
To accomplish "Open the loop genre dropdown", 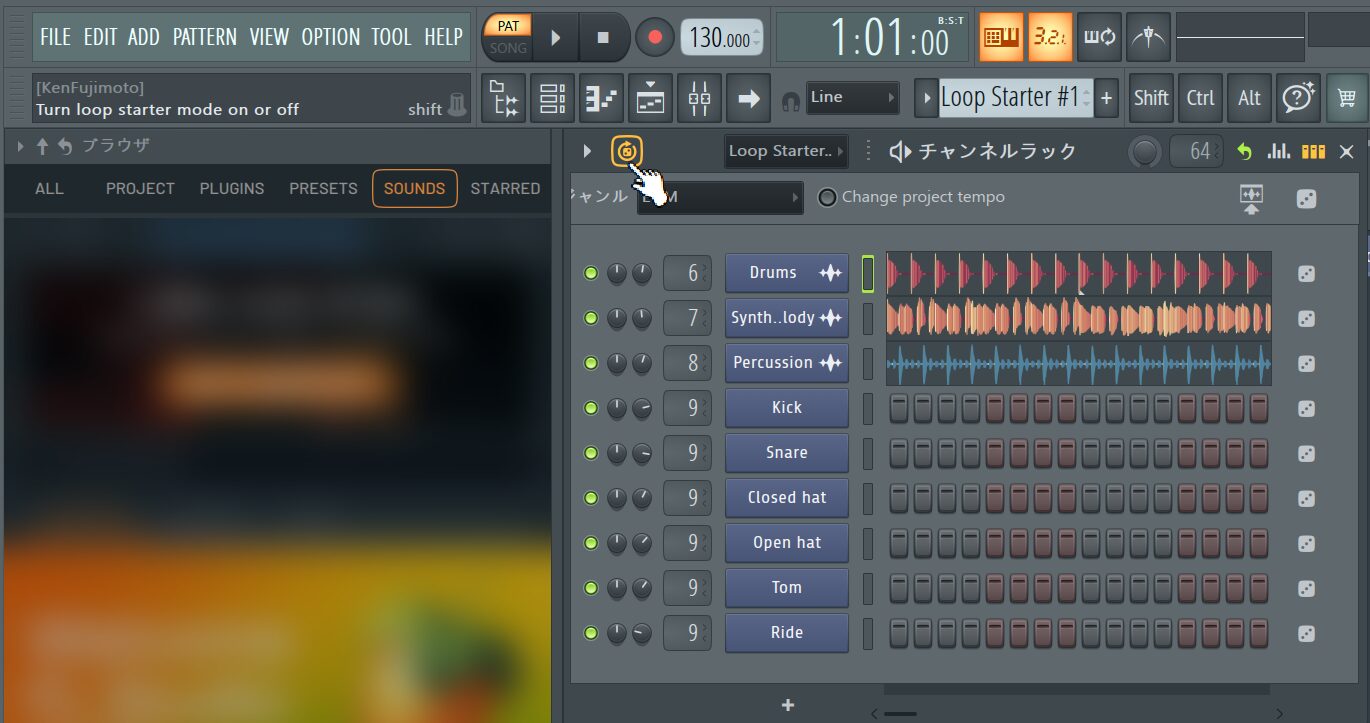I will tap(720, 197).
